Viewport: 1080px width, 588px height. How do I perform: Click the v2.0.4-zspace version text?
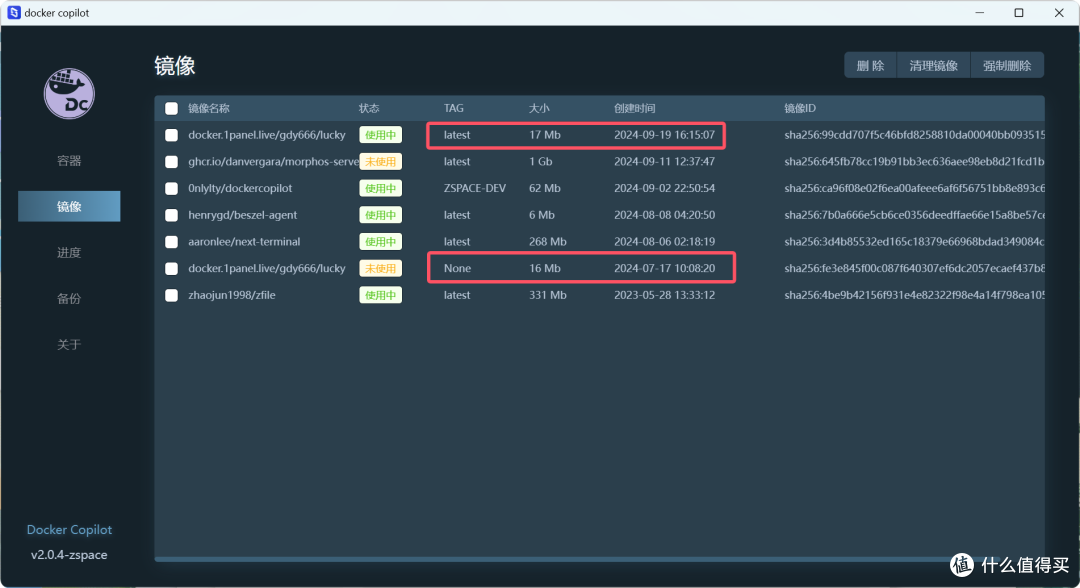click(x=69, y=555)
